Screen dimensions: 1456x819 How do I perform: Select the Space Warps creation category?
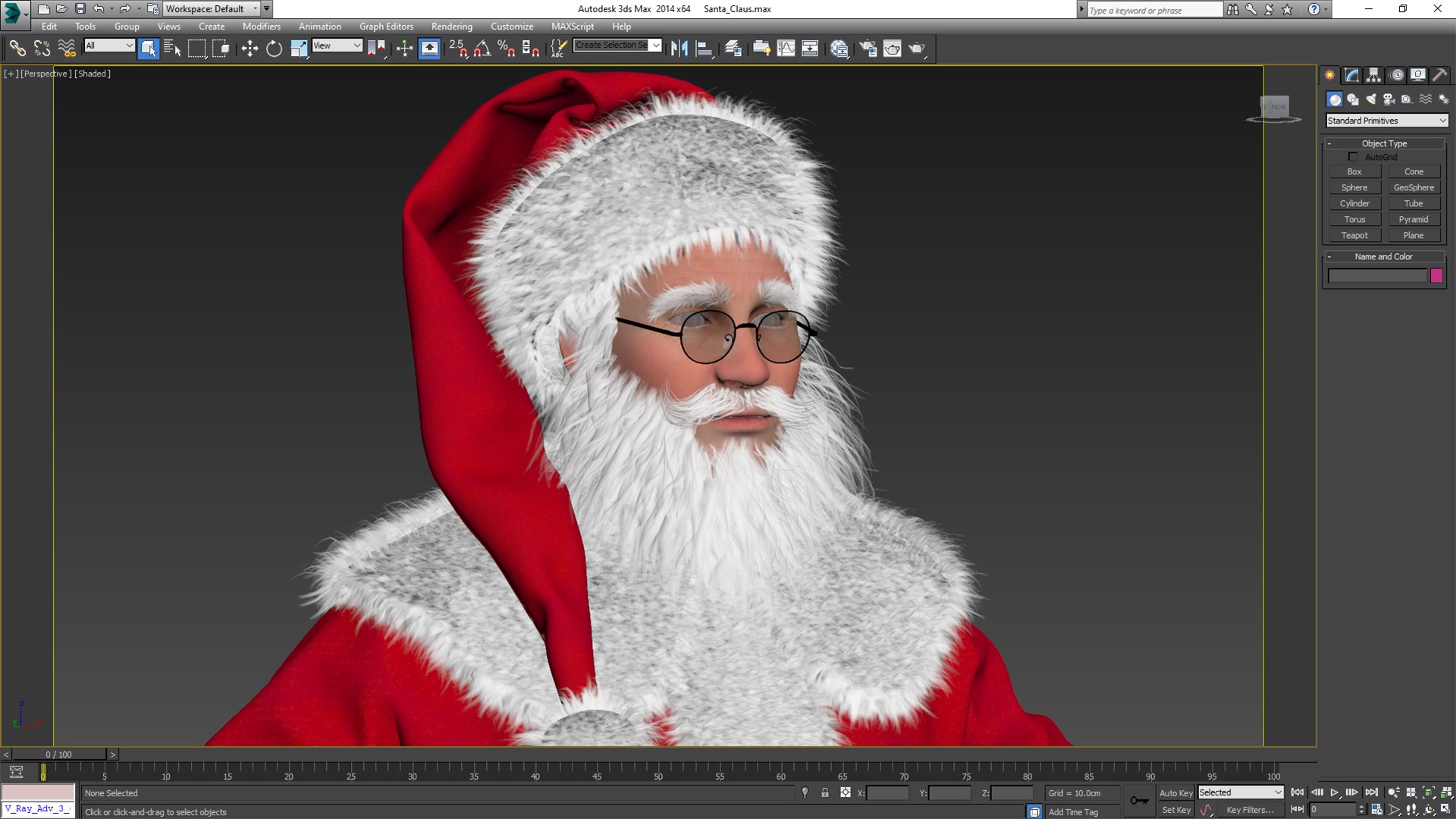pos(1426,99)
